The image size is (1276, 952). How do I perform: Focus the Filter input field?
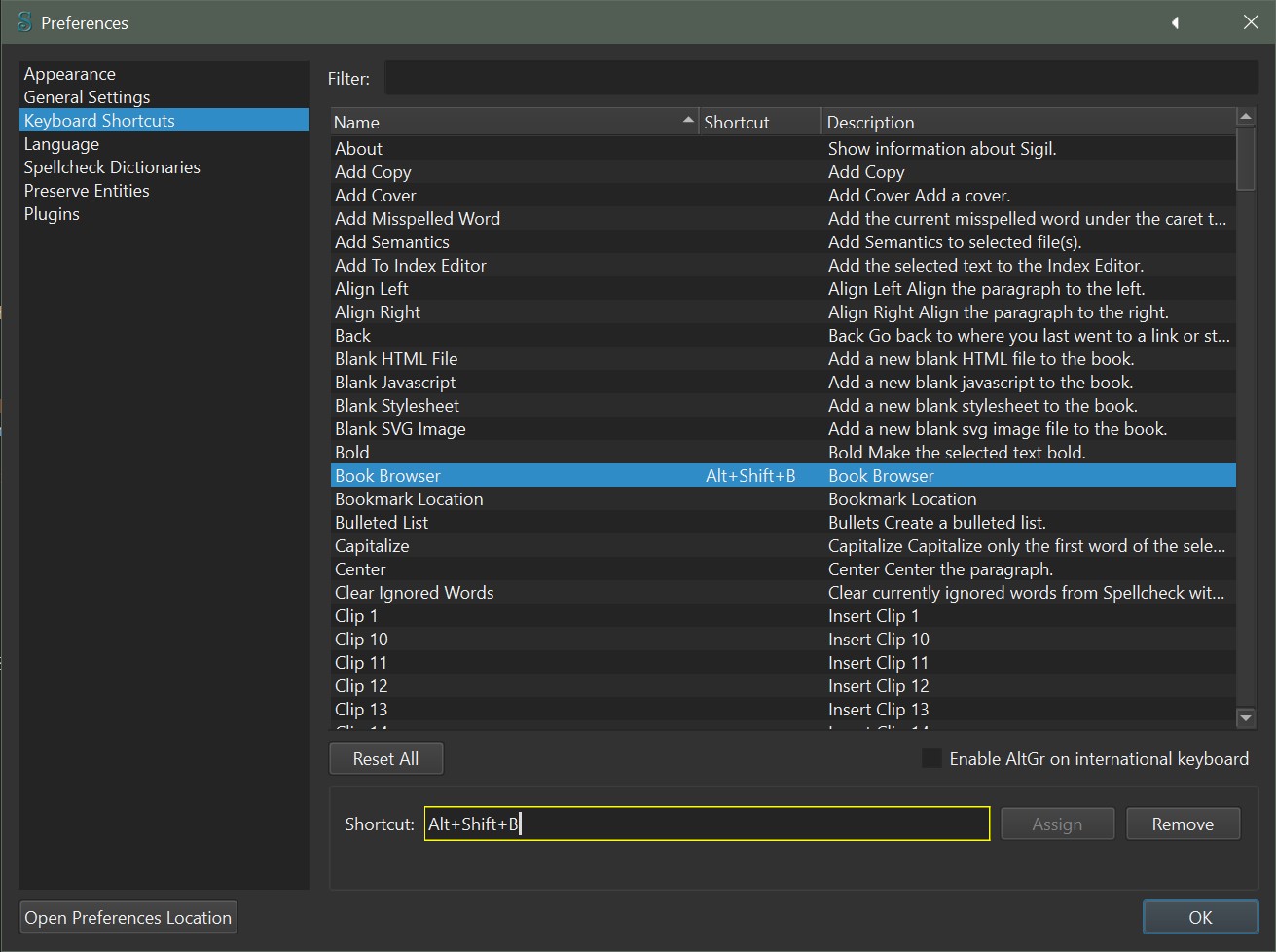click(820, 79)
